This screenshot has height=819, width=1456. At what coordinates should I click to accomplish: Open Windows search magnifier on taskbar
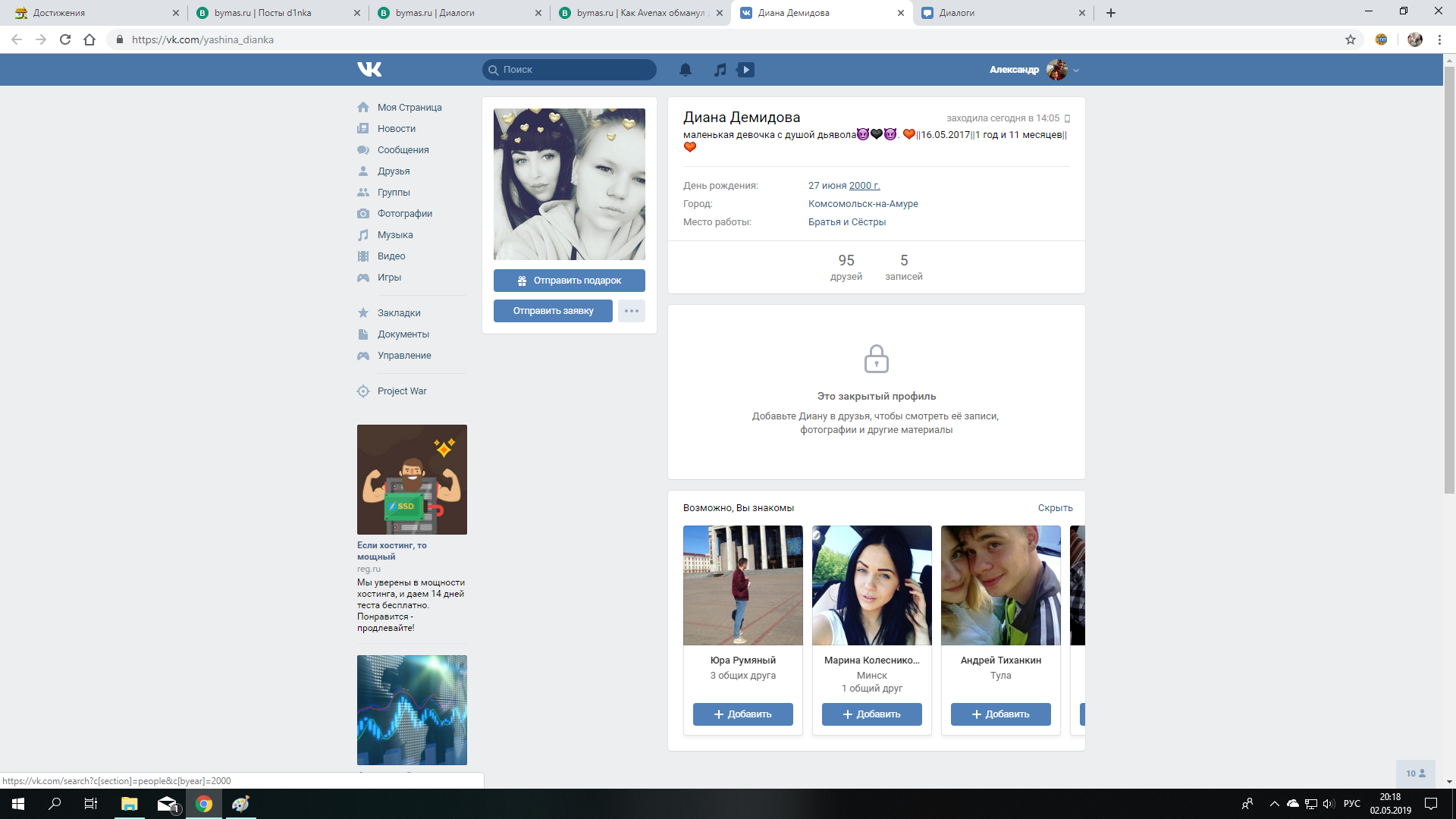tap(55, 804)
